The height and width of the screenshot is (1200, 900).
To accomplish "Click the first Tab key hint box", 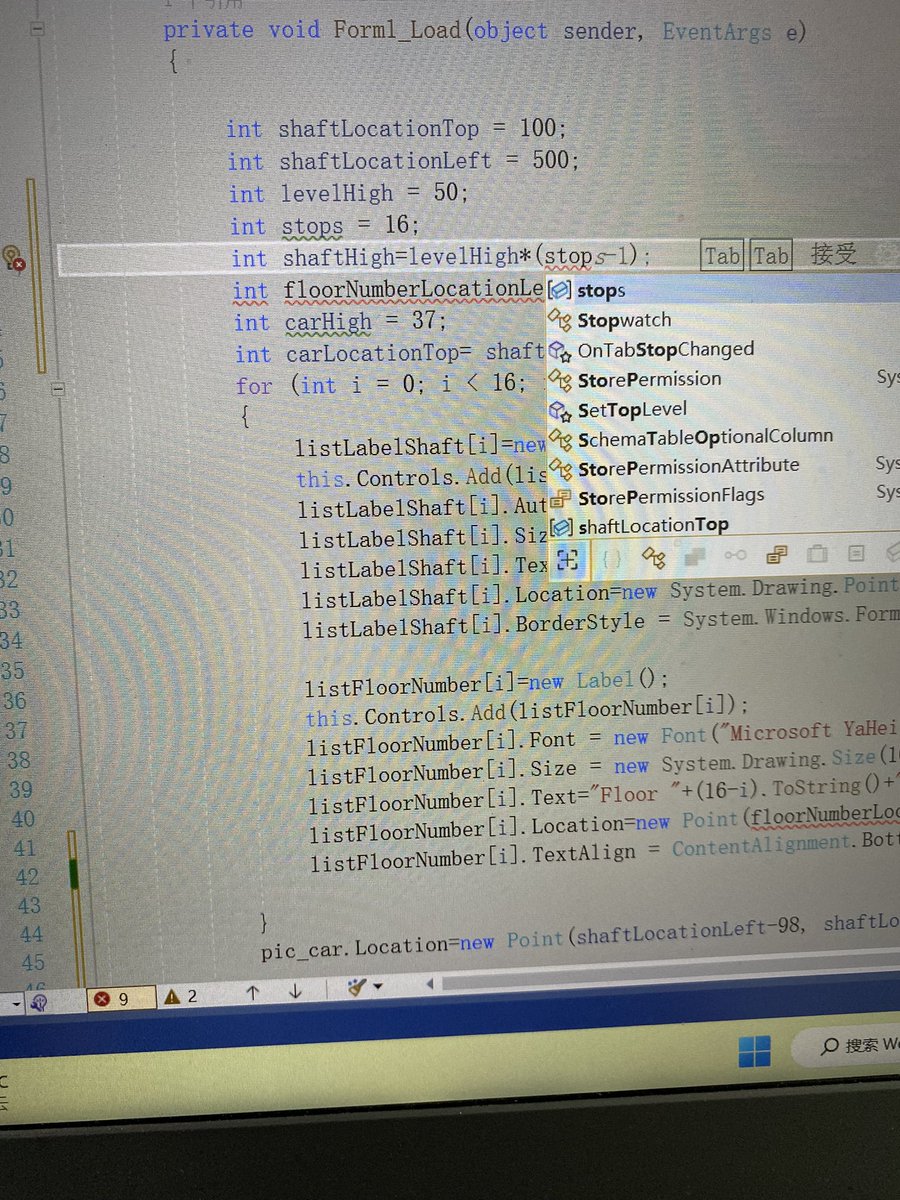I will 722,256.
